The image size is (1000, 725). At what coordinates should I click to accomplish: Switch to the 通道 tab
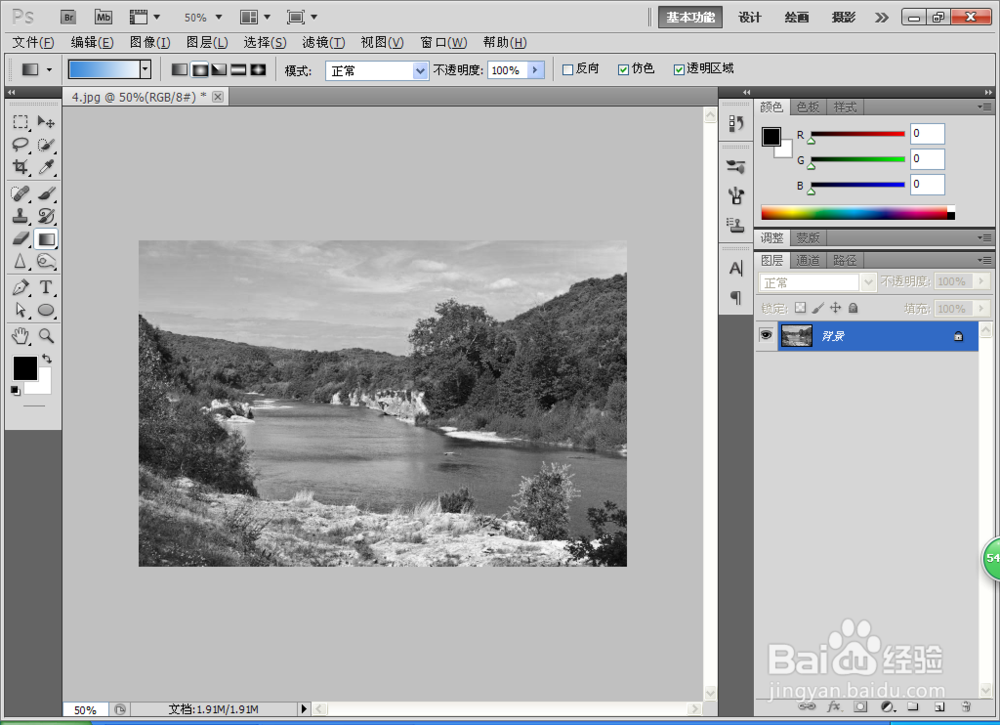click(808, 261)
